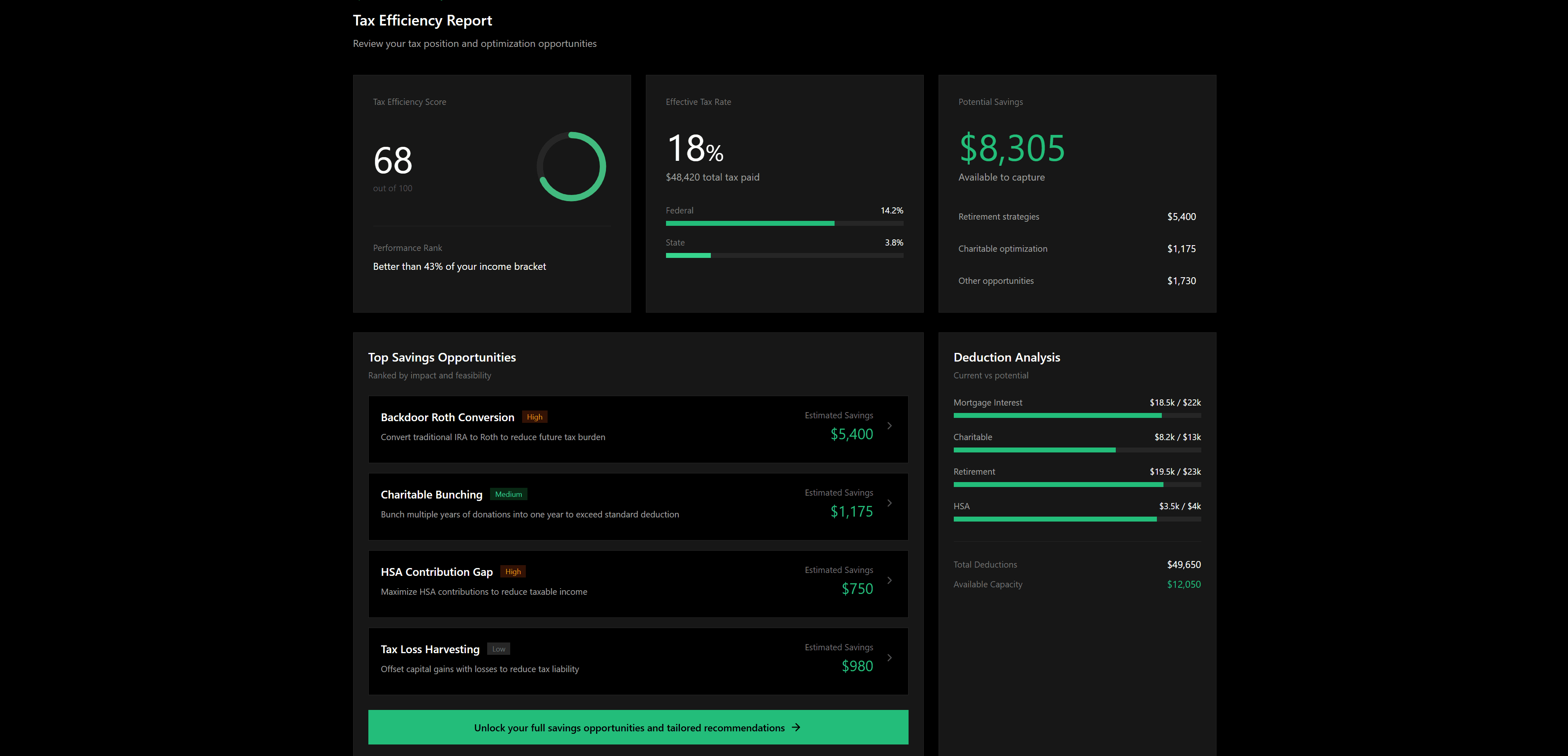Click Unlock your full savings opportunities button
The image size is (1568, 756).
(x=637, y=727)
